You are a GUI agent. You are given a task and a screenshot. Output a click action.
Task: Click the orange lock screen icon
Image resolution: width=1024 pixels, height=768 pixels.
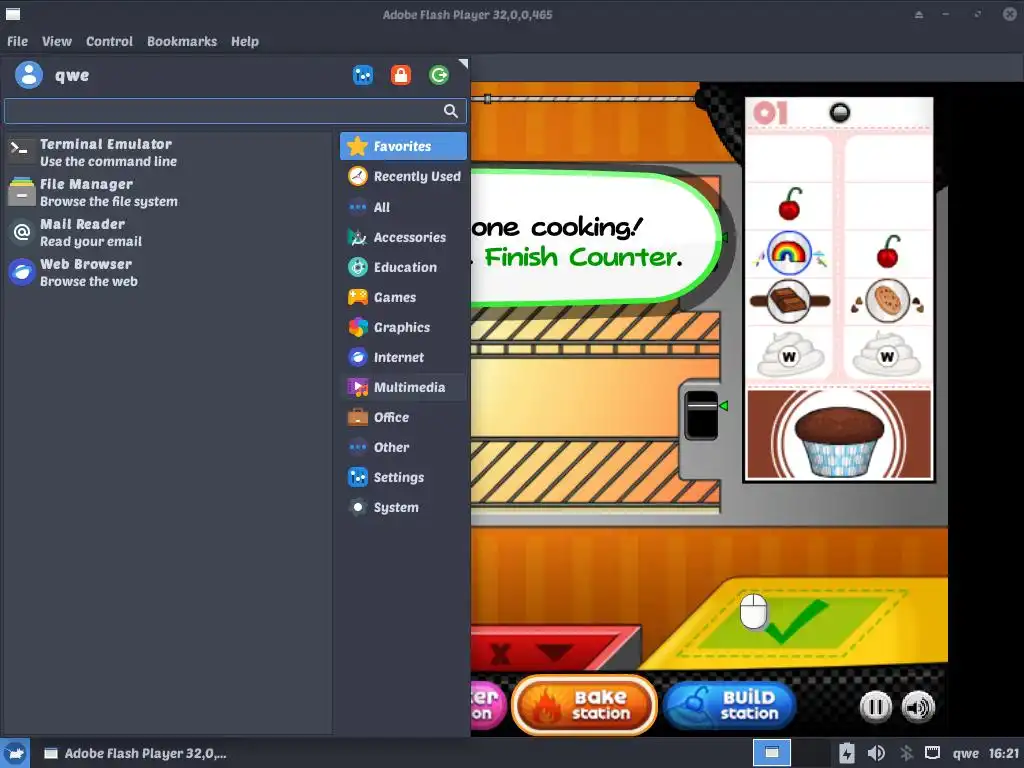point(401,75)
